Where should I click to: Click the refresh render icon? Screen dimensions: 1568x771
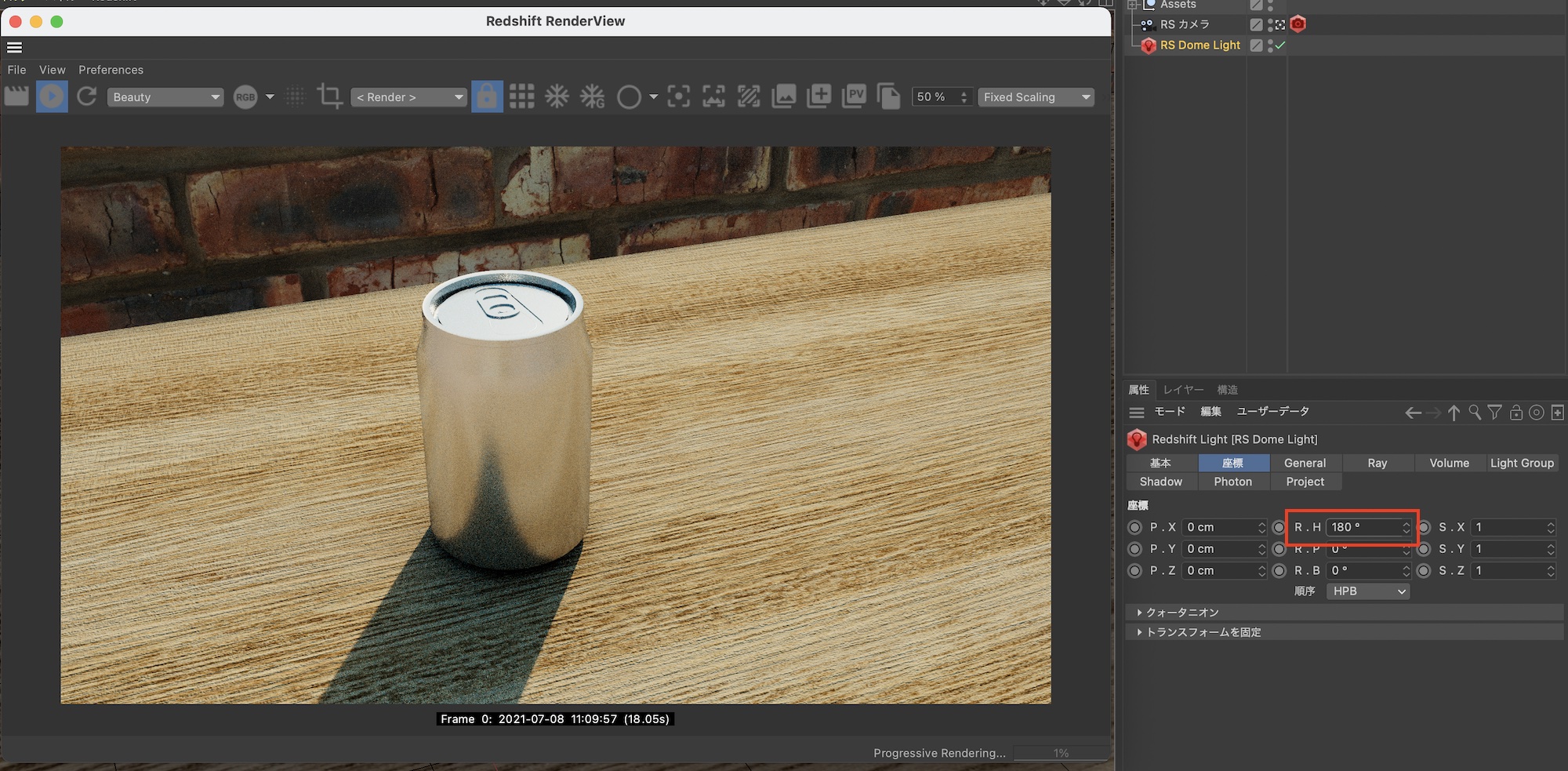87,96
